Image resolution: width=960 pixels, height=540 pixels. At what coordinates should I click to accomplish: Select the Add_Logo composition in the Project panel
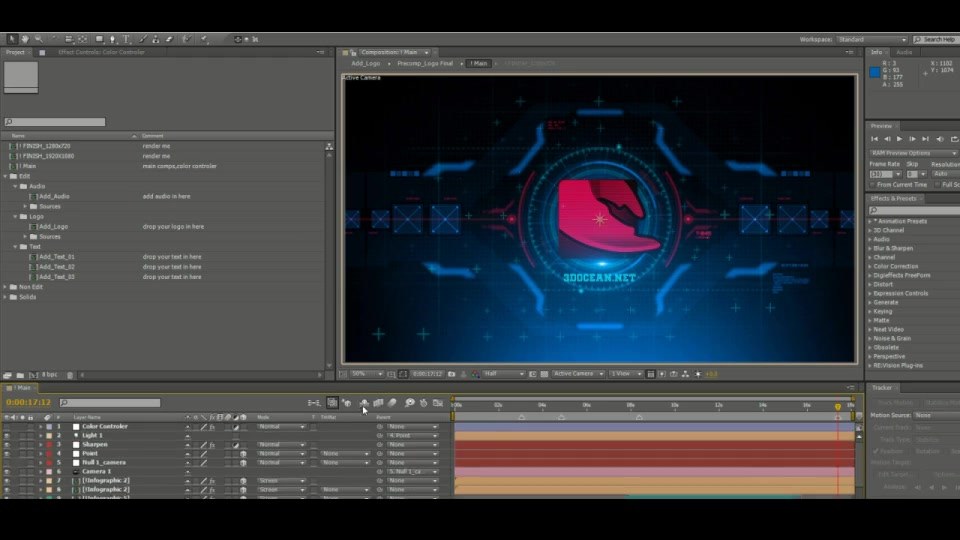[53, 227]
